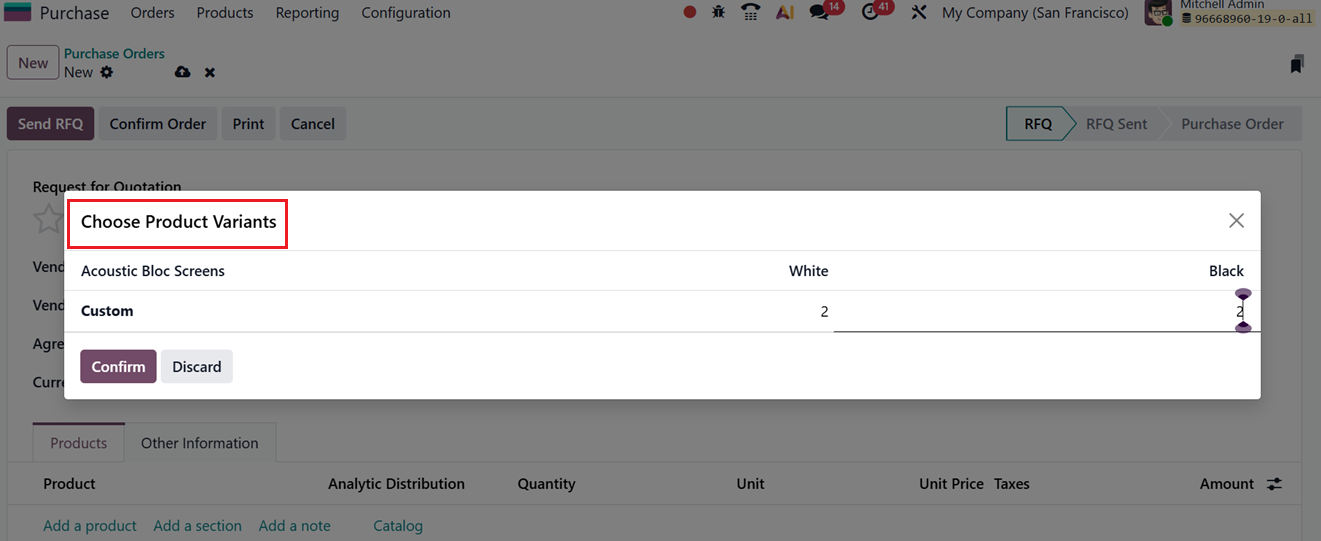1321x541 pixels.
Task: Open the chat conversations icon
Action: point(820,13)
